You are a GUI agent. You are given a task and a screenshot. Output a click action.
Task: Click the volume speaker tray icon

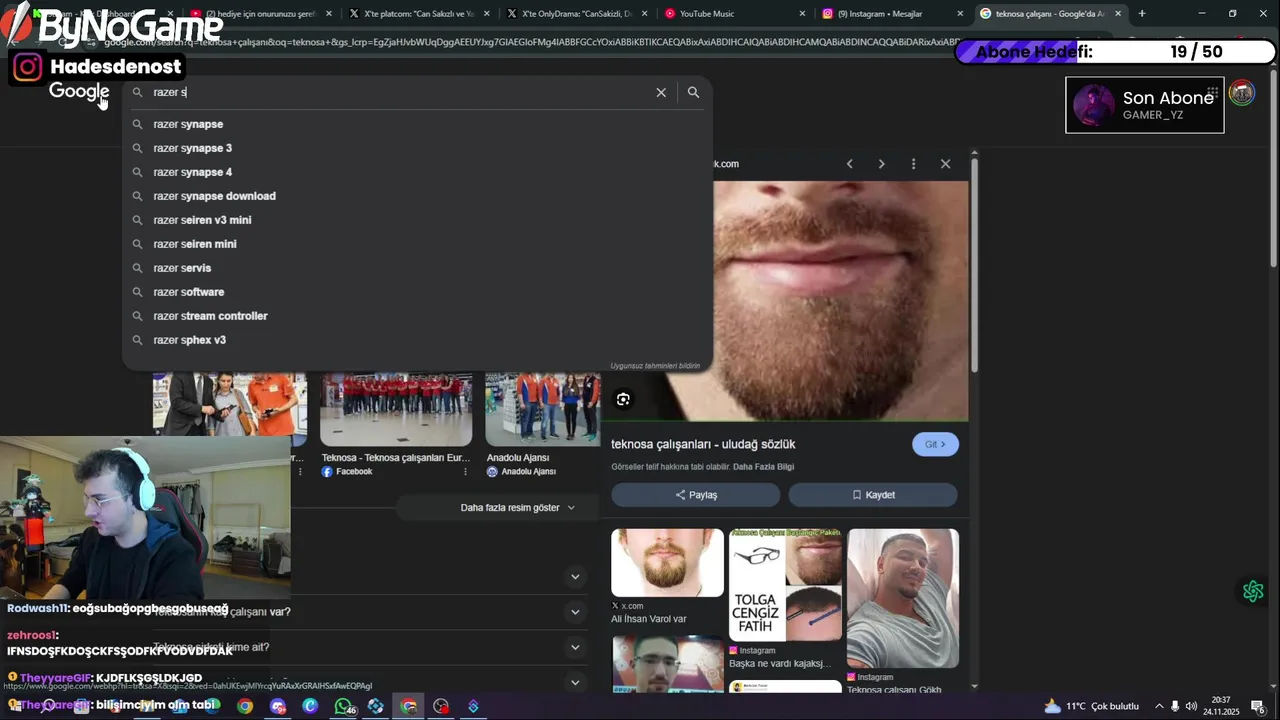coord(1191,706)
